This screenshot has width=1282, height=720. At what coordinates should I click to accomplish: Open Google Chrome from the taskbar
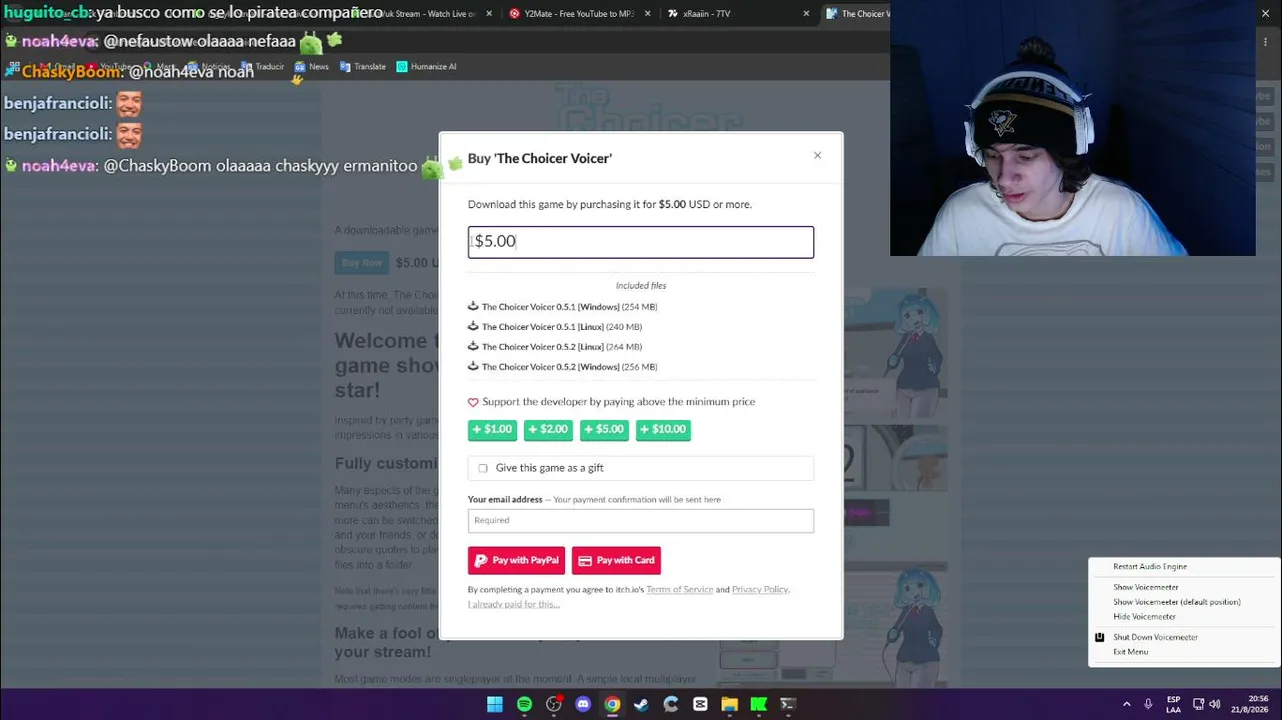tap(612, 704)
